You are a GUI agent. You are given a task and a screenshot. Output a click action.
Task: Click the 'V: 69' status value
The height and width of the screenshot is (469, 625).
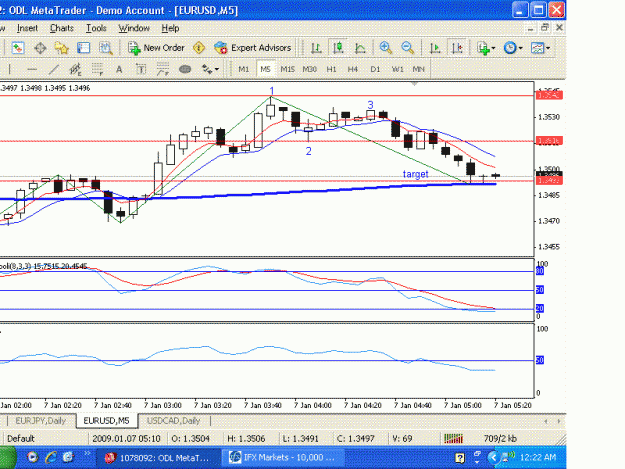point(402,439)
